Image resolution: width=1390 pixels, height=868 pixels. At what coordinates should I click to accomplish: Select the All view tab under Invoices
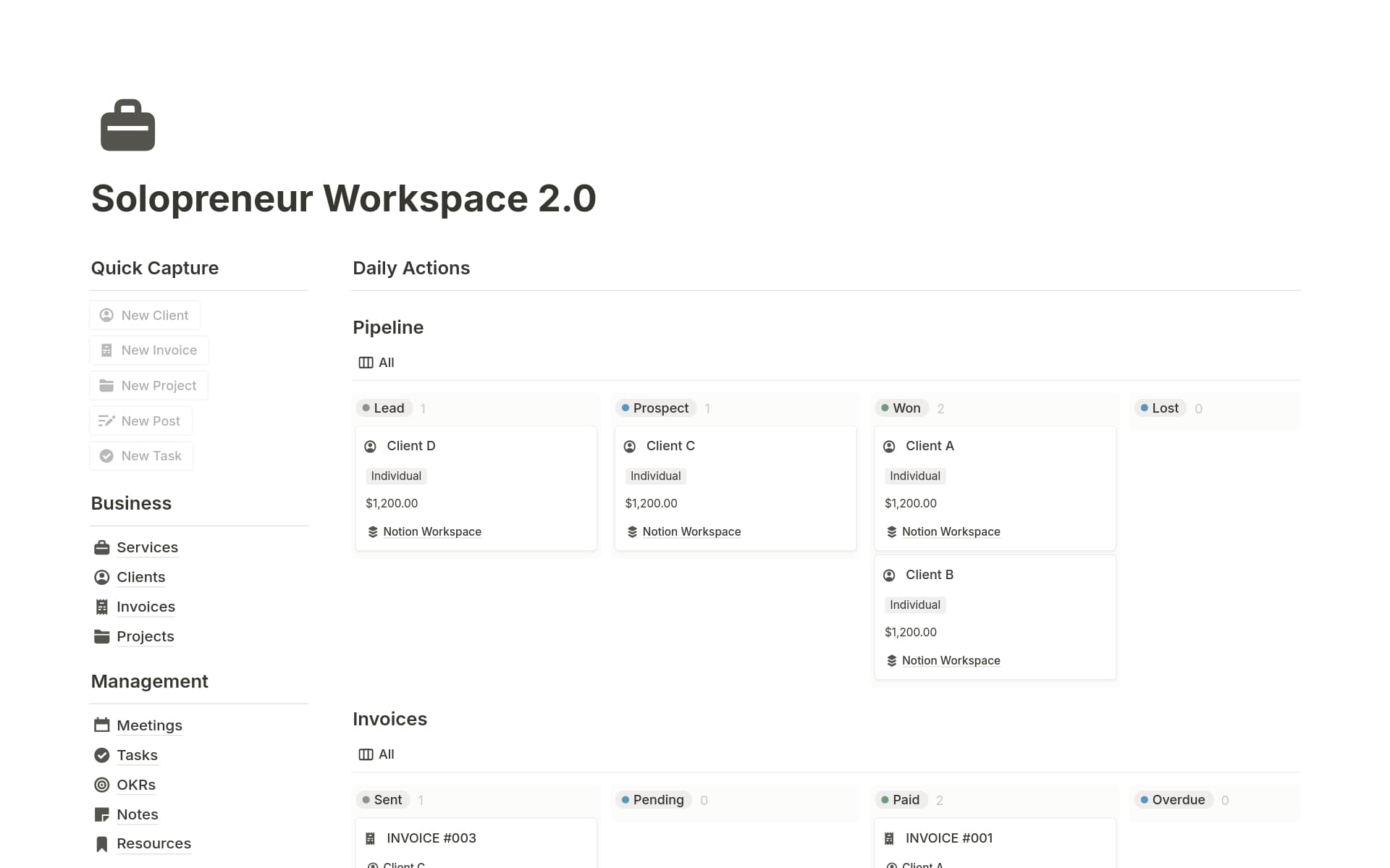click(x=376, y=754)
